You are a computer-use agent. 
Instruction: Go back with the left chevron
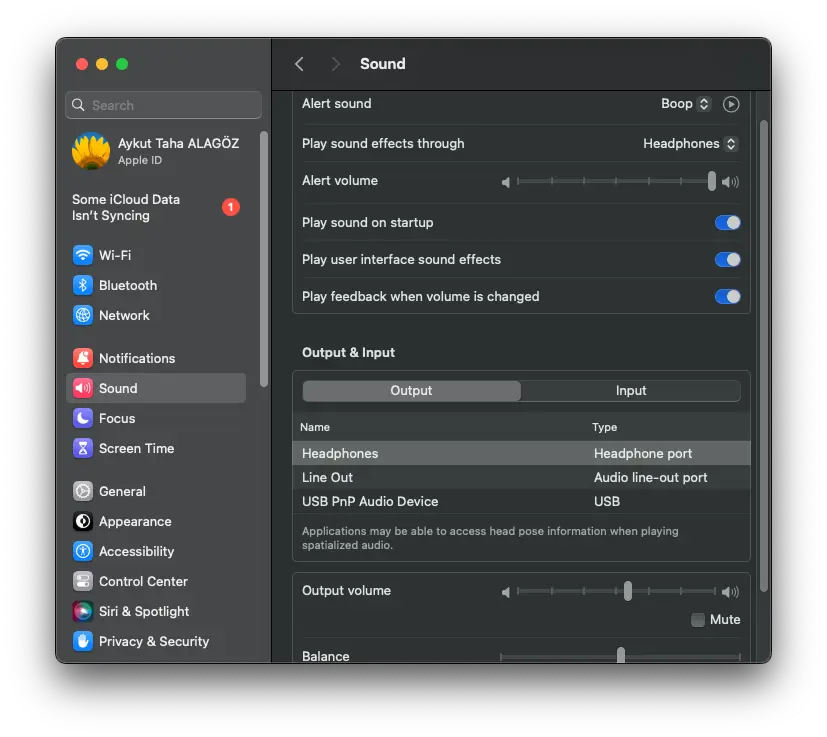coord(299,64)
